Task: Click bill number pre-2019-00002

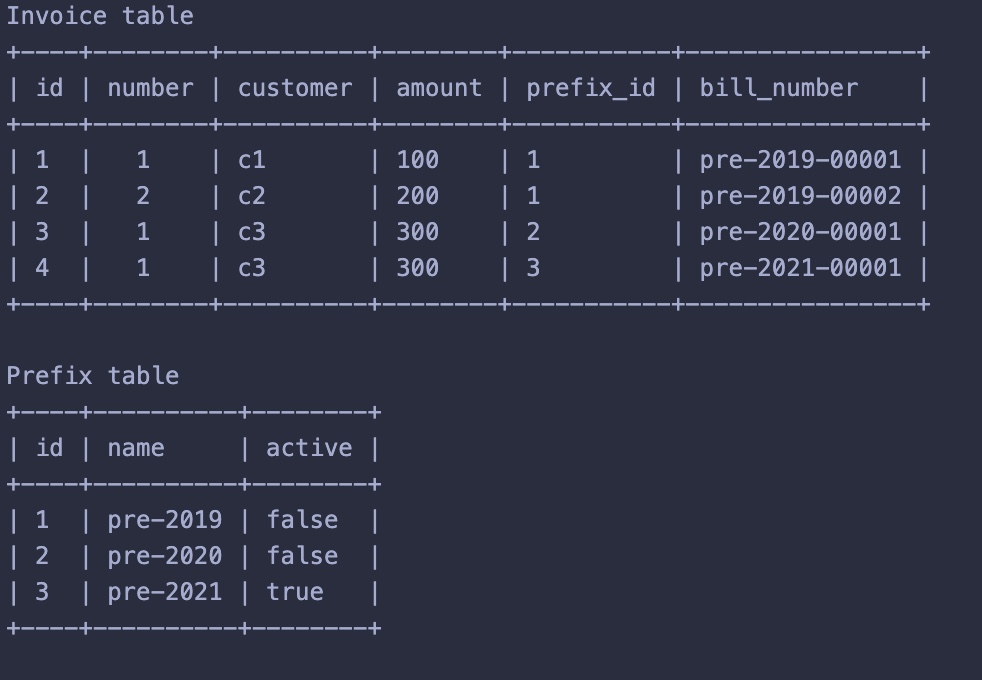Action: click(x=800, y=196)
